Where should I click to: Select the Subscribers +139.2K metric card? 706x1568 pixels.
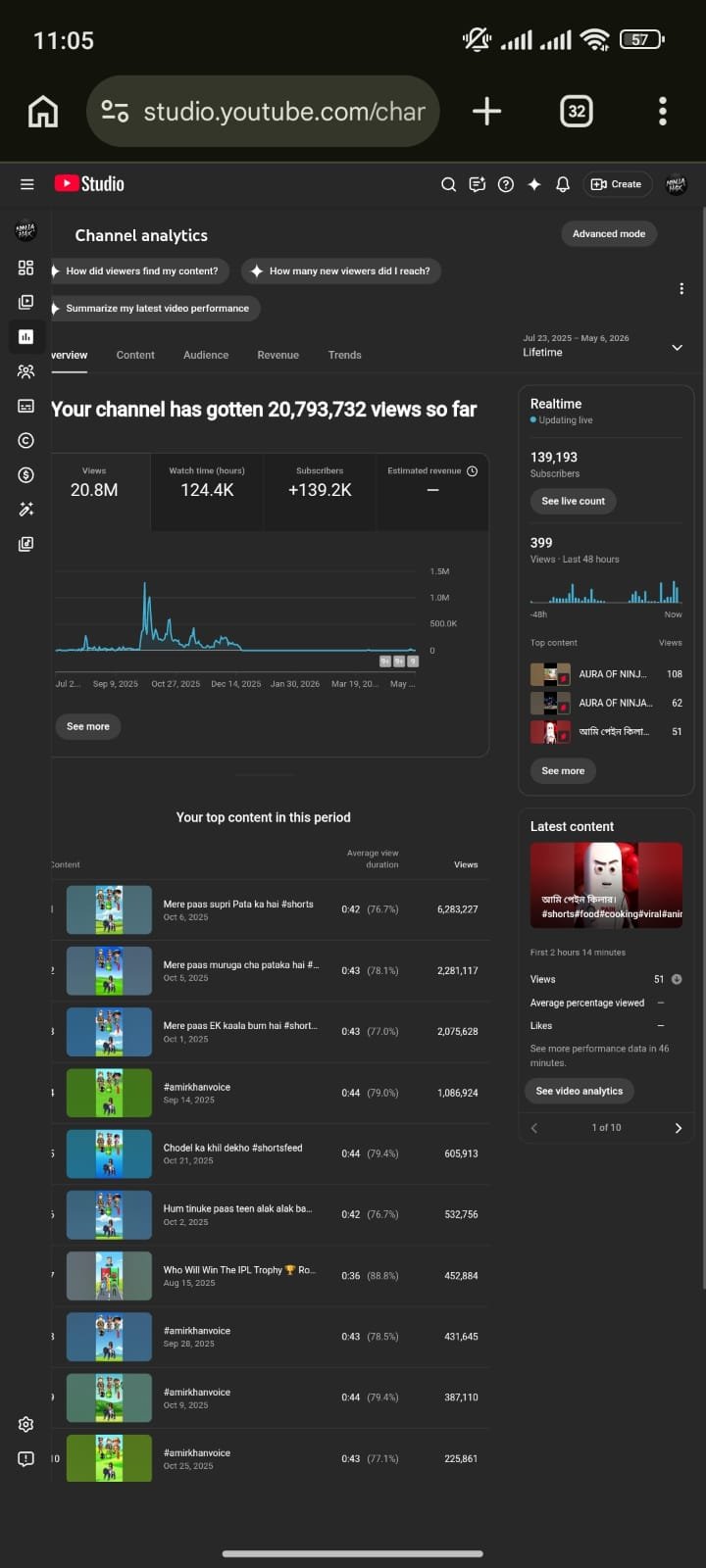(320, 491)
